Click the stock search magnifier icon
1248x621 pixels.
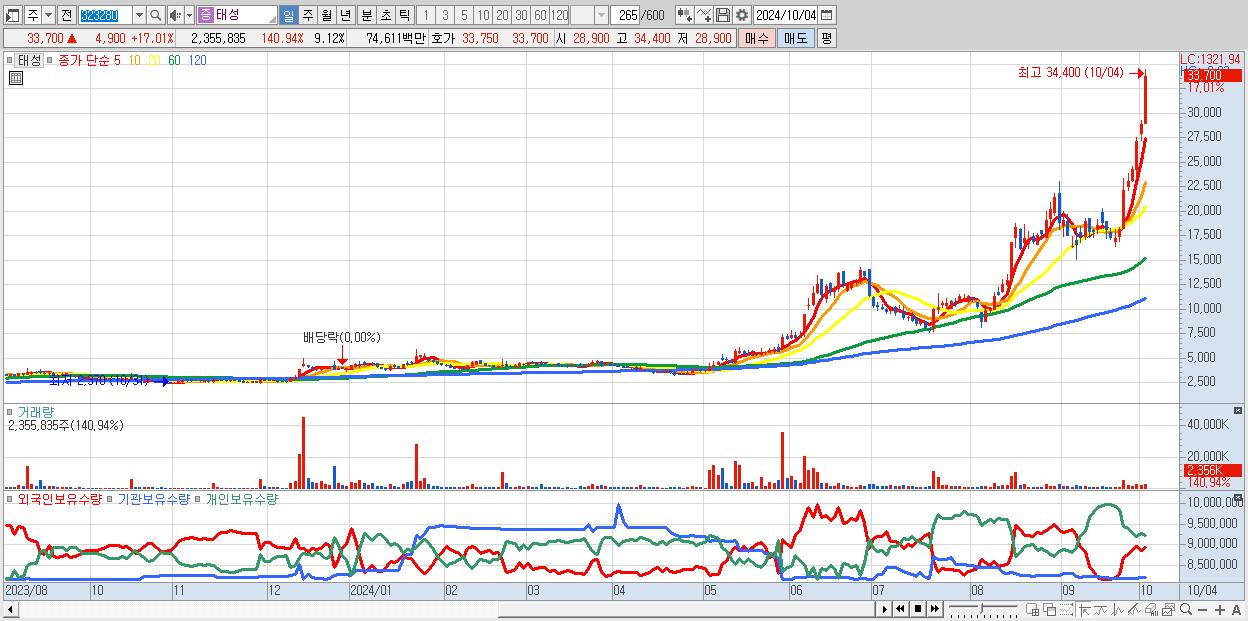click(156, 15)
